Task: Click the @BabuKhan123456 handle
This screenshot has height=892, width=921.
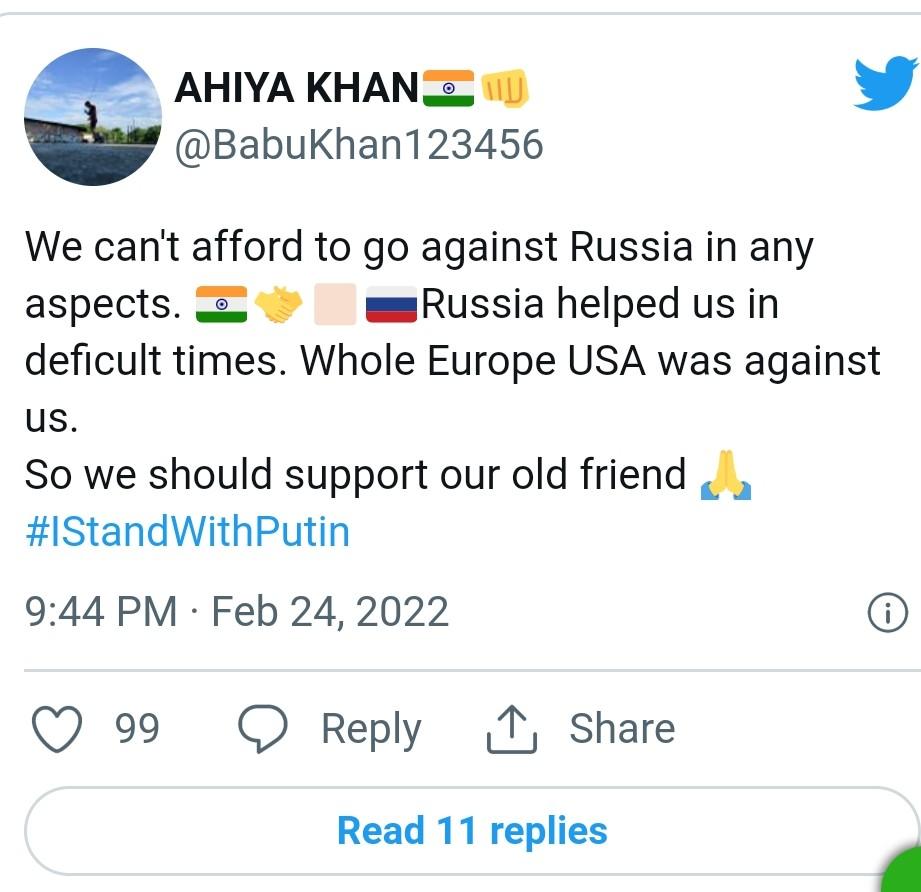Action: click(359, 145)
